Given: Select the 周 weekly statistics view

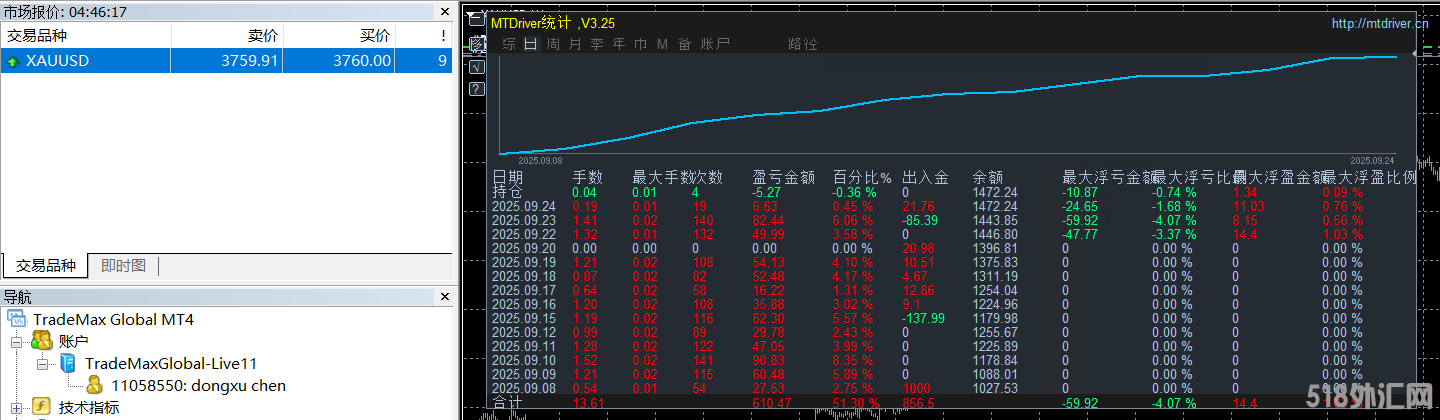Looking at the screenshot, I should (553, 44).
